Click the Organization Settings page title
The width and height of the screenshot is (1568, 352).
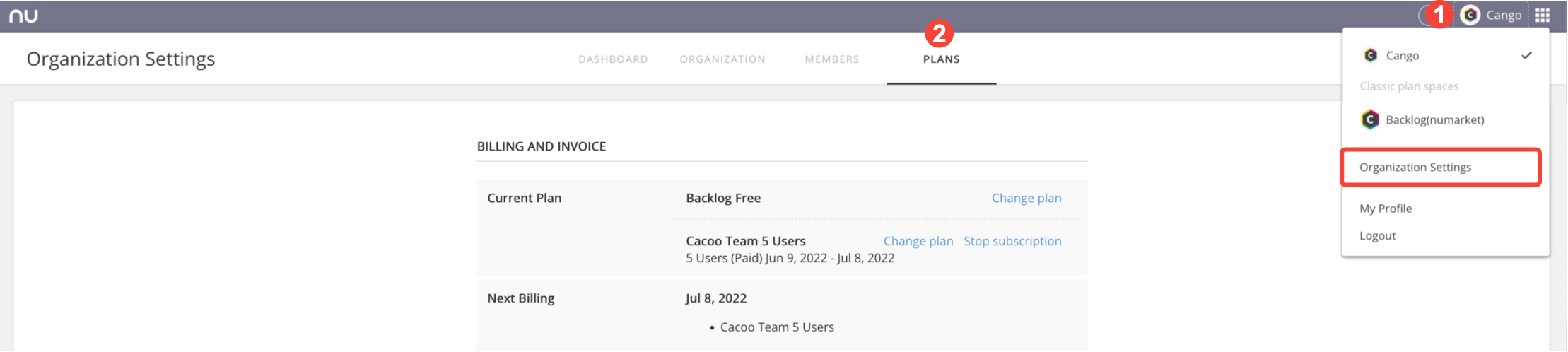pos(121,59)
